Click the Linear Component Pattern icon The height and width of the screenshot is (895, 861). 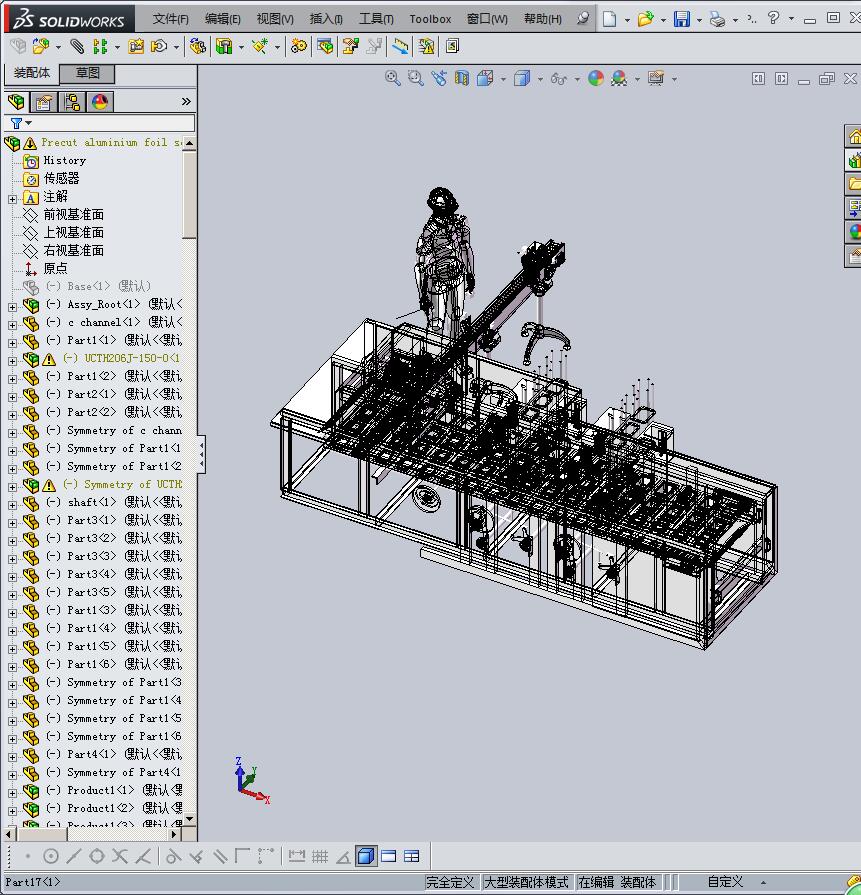[x=100, y=46]
